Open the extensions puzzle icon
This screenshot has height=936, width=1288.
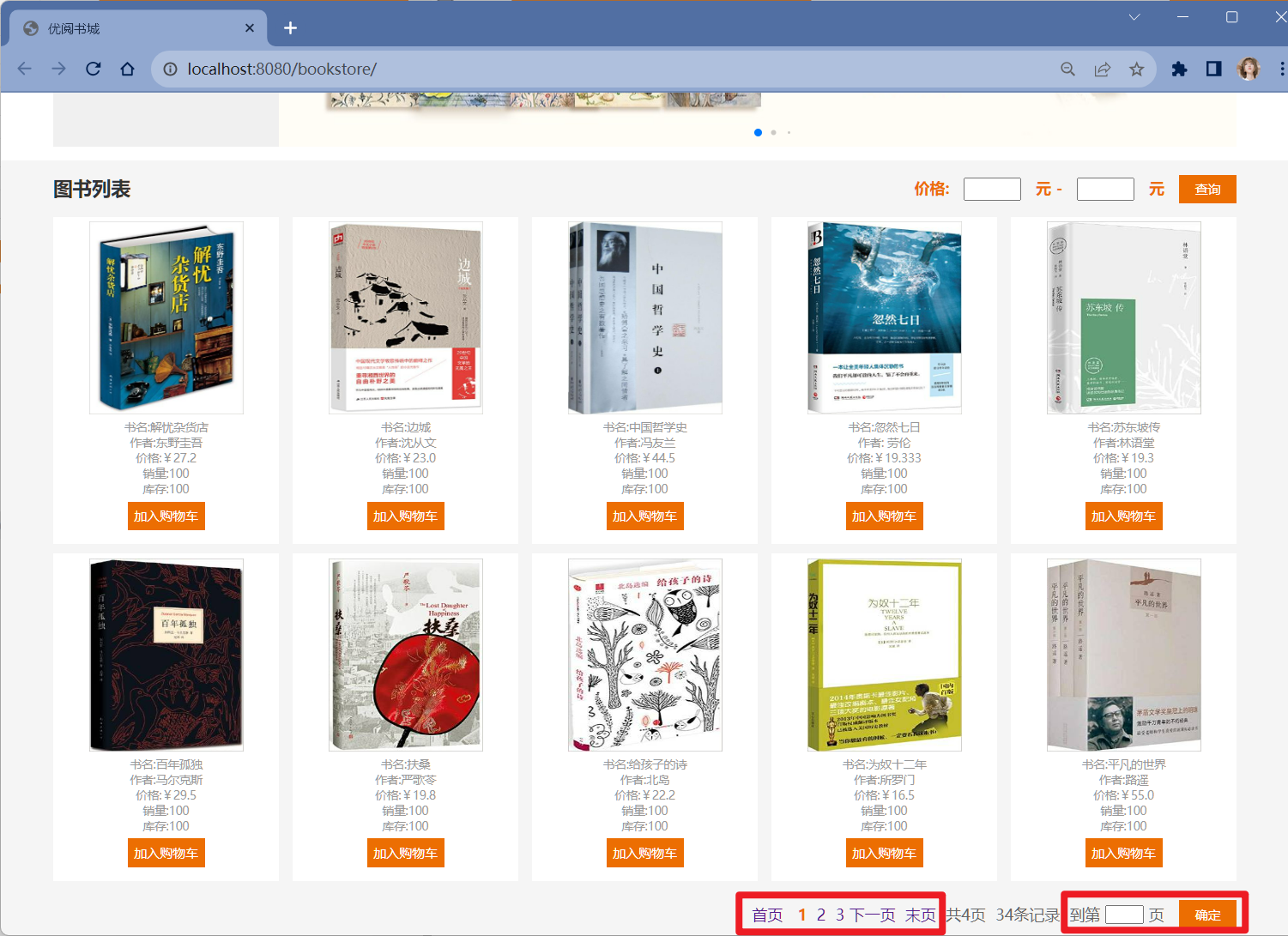1179,69
